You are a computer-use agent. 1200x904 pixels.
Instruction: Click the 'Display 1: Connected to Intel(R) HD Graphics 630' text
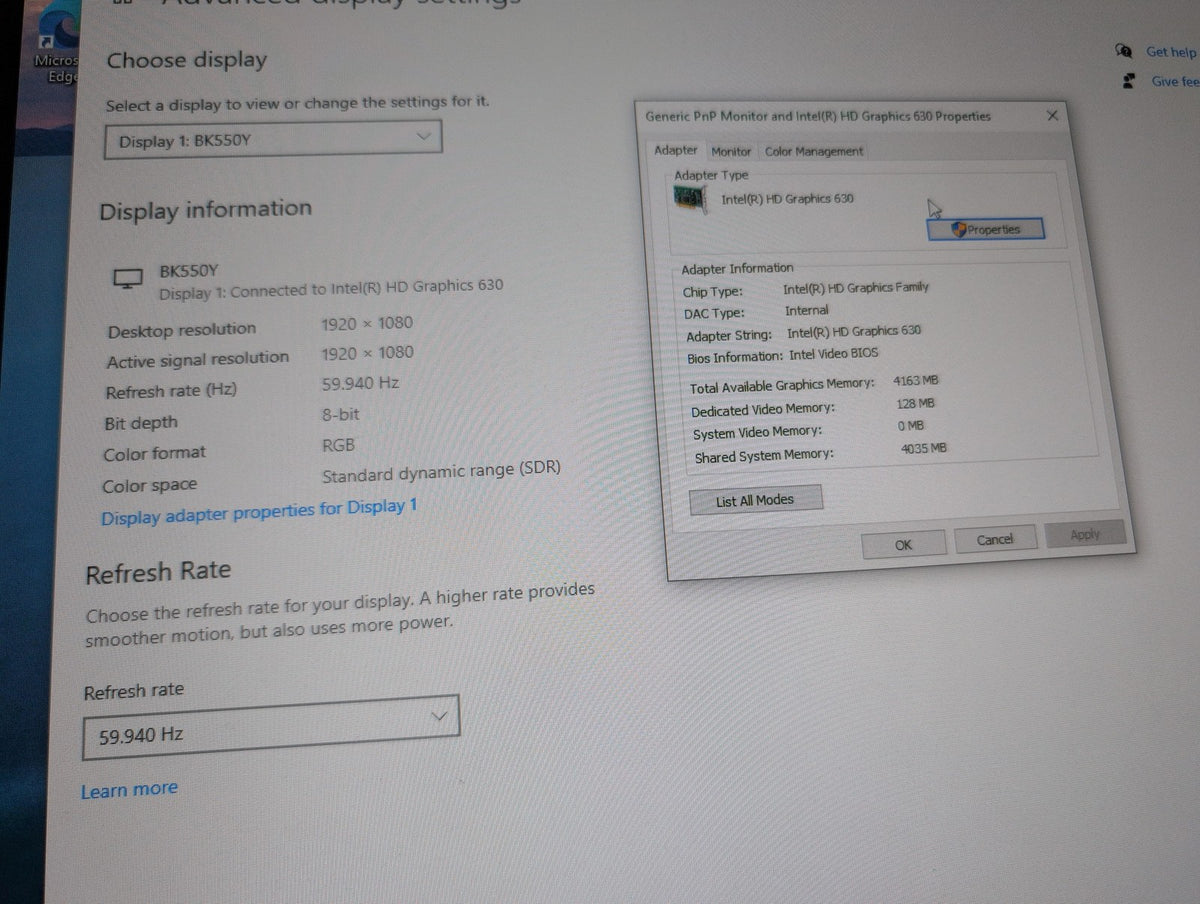tap(331, 290)
